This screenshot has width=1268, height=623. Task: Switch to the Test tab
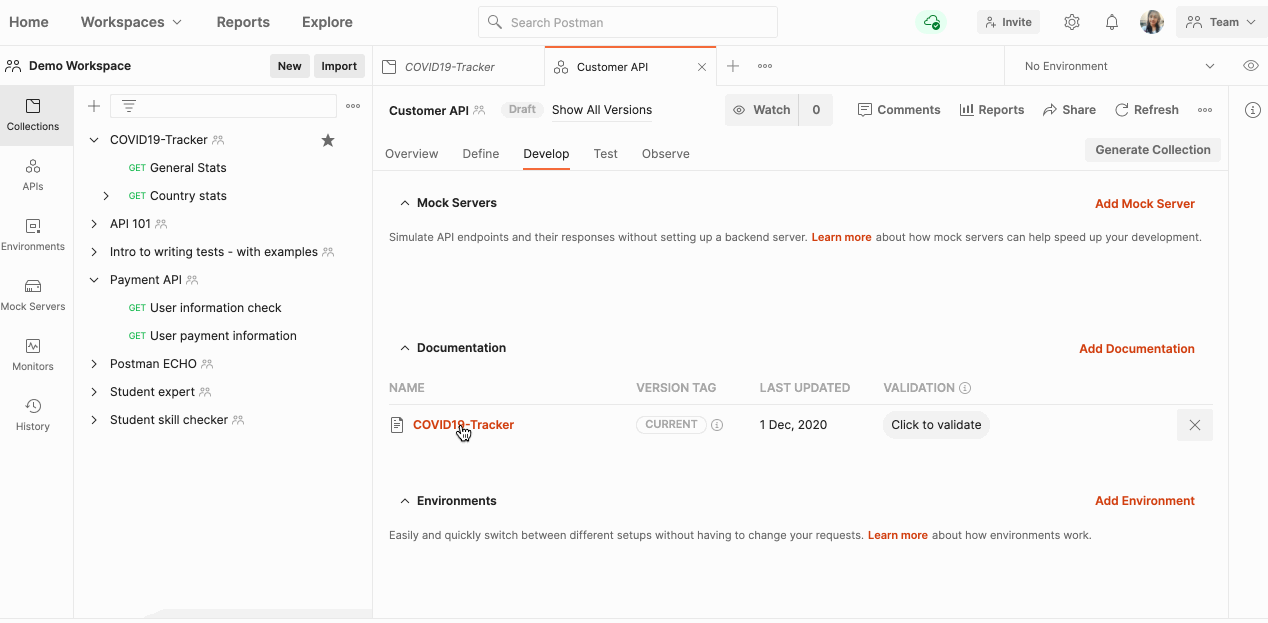click(605, 154)
